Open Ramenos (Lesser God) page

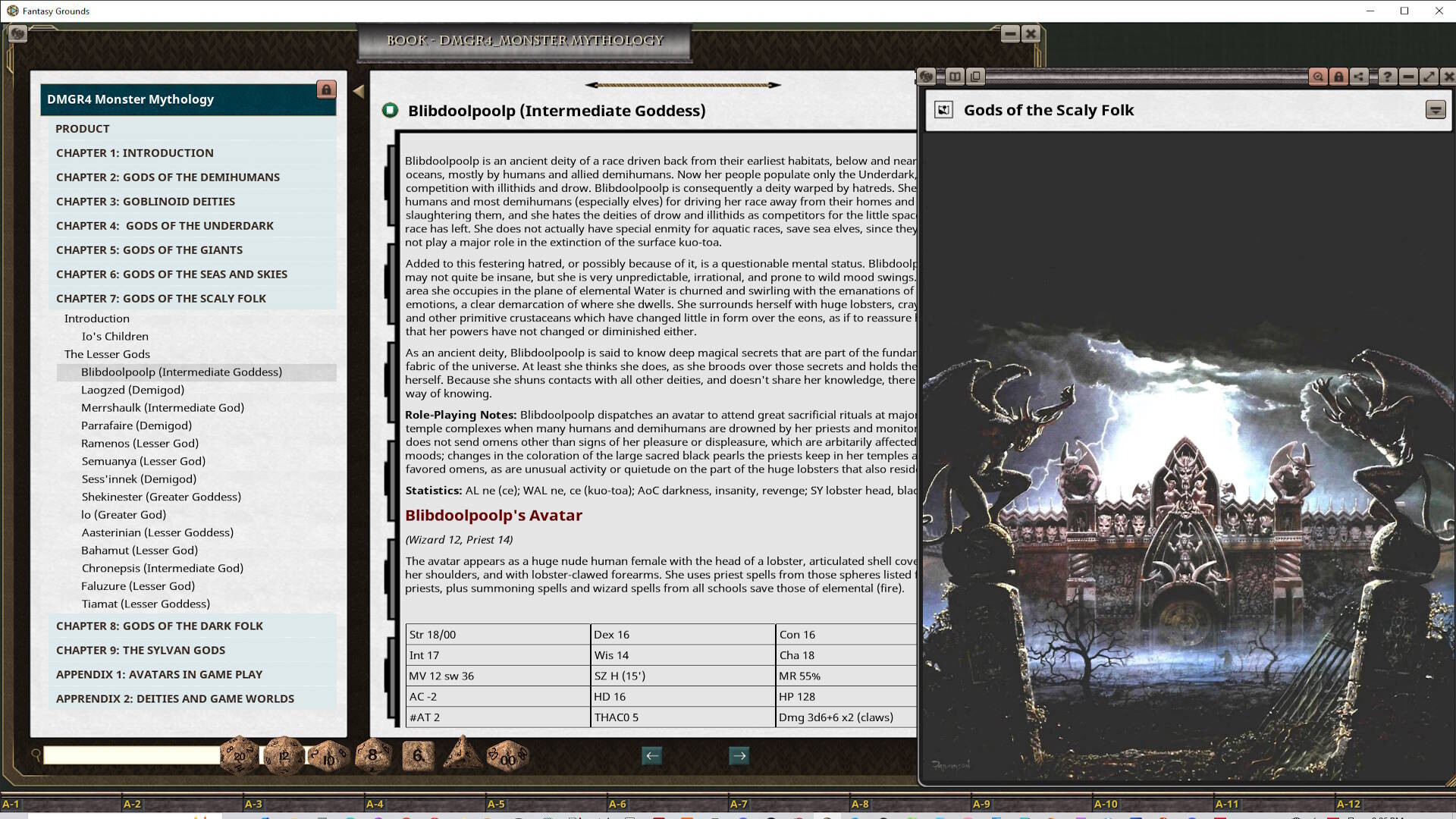coord(140,444)
